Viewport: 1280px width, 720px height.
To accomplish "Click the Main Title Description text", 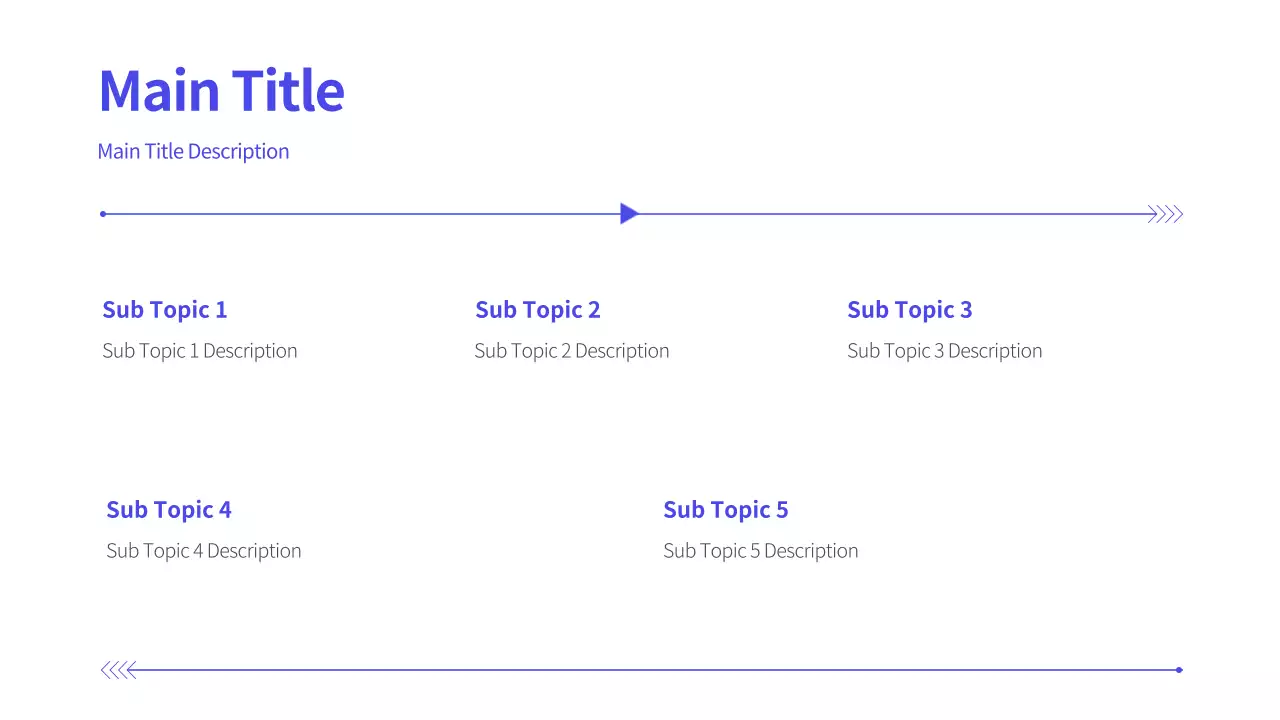I will [x=193, y=151].
